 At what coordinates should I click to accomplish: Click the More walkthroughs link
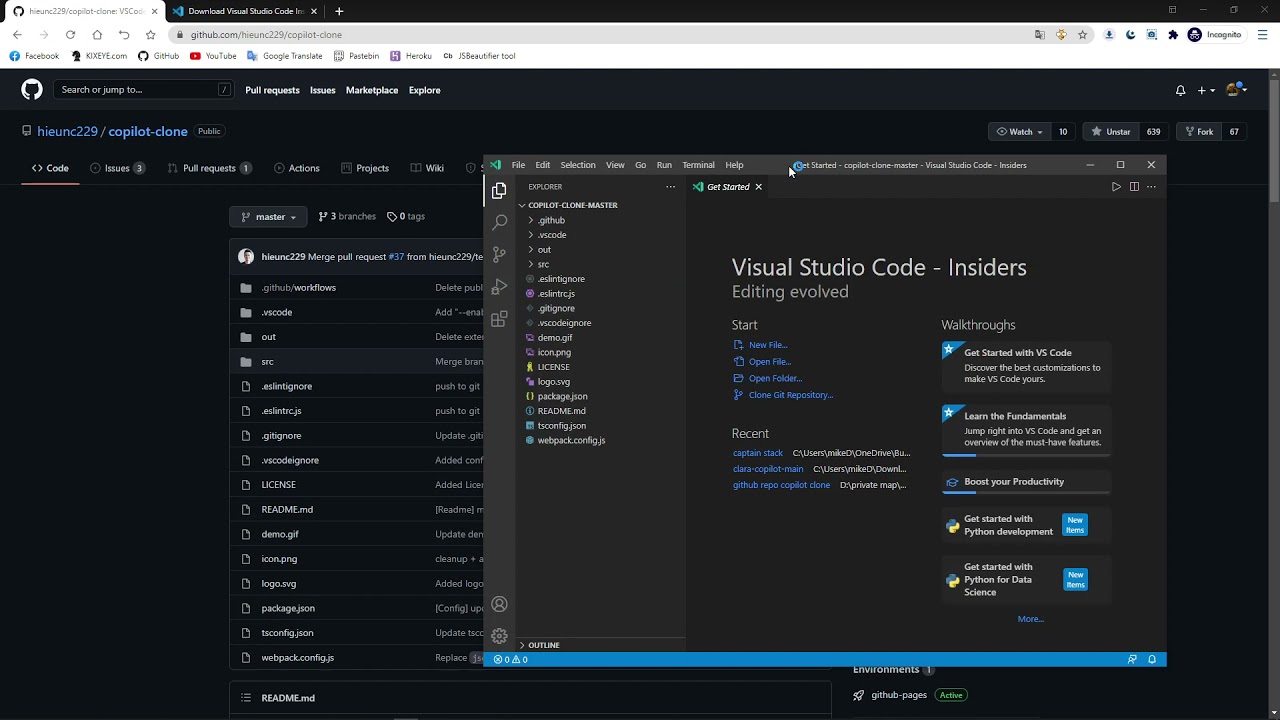pyautogui.click(x=1030, y=619)
